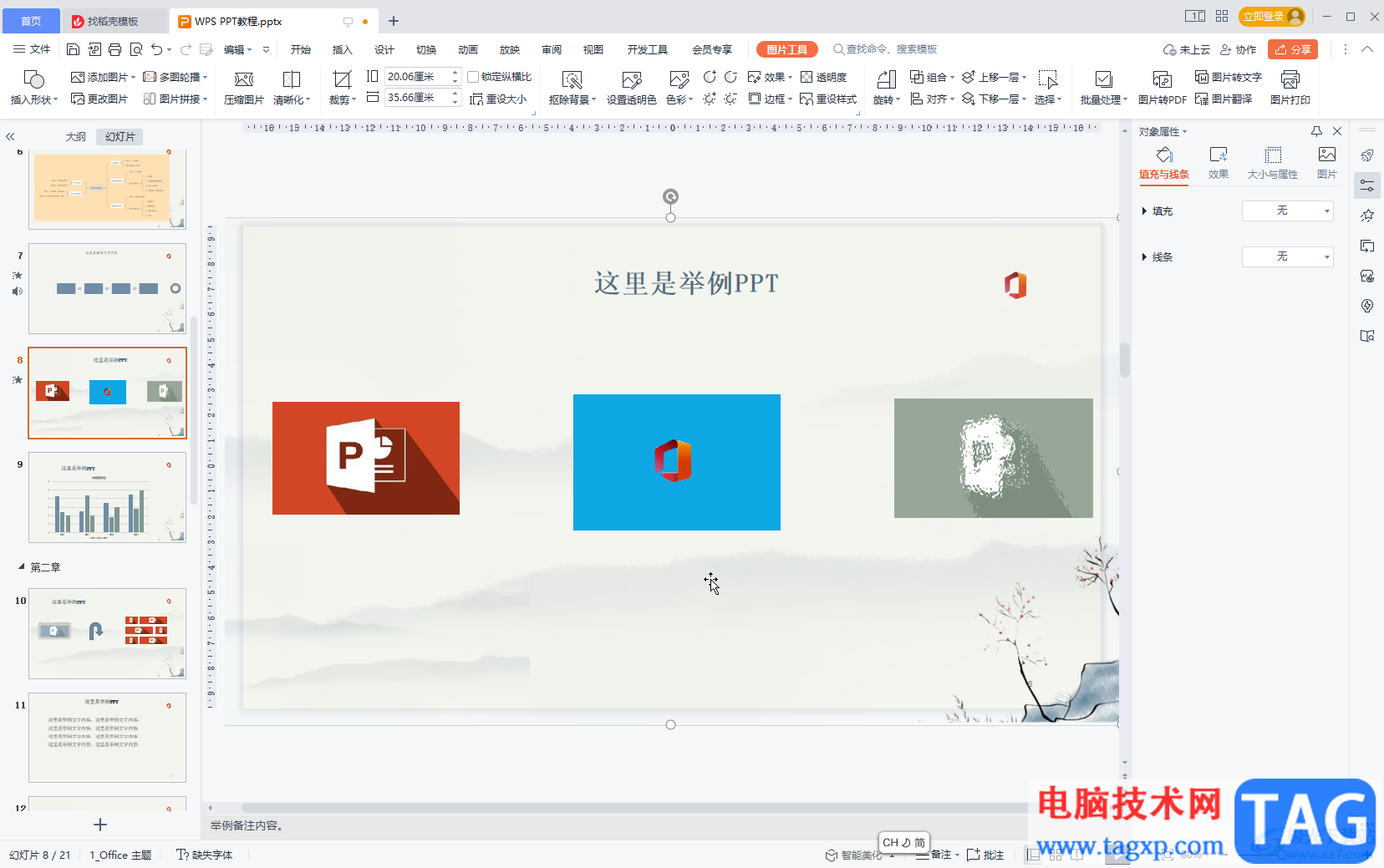Switch to 效果 (Effects) properties tab

click(x=1219, y=163)
